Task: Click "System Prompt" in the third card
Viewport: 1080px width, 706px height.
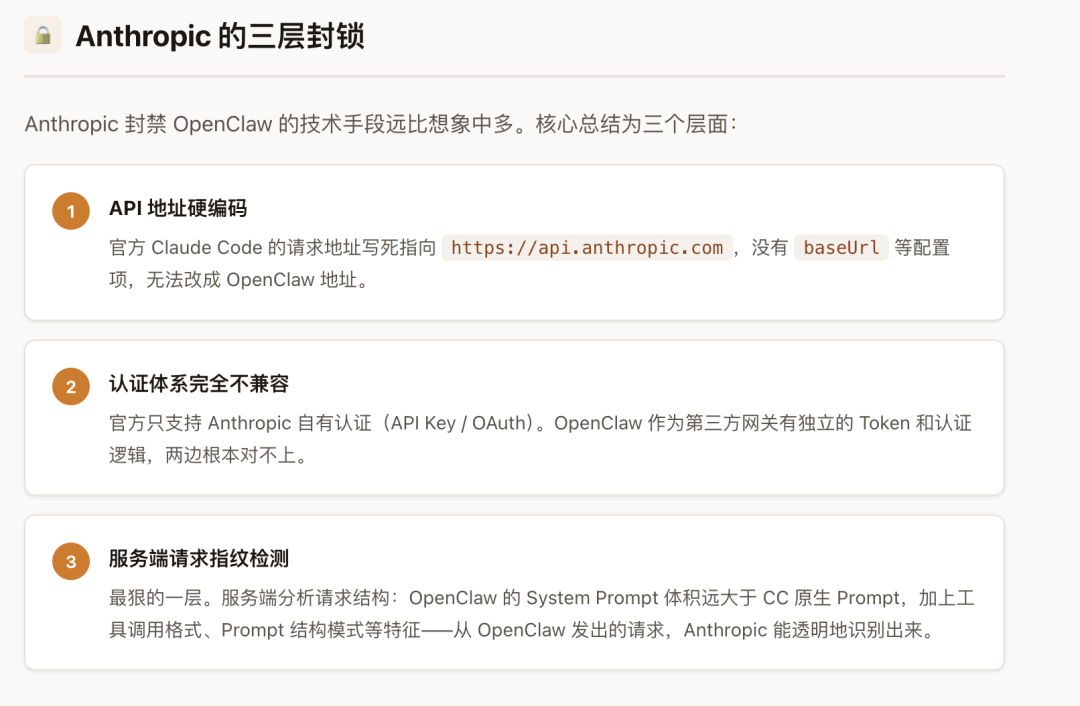Action: pyautogui.click(x=591, y=598)
